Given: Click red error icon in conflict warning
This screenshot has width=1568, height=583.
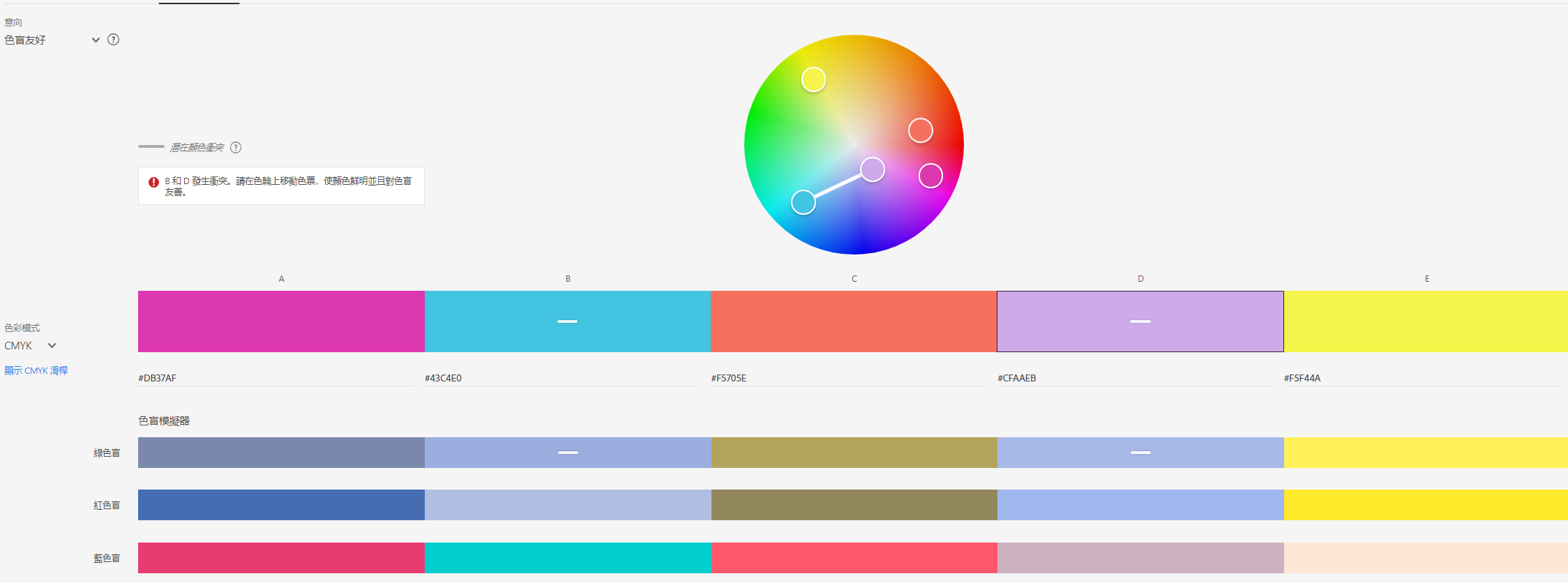Looking at the screenshot, I should click(153, 182).
